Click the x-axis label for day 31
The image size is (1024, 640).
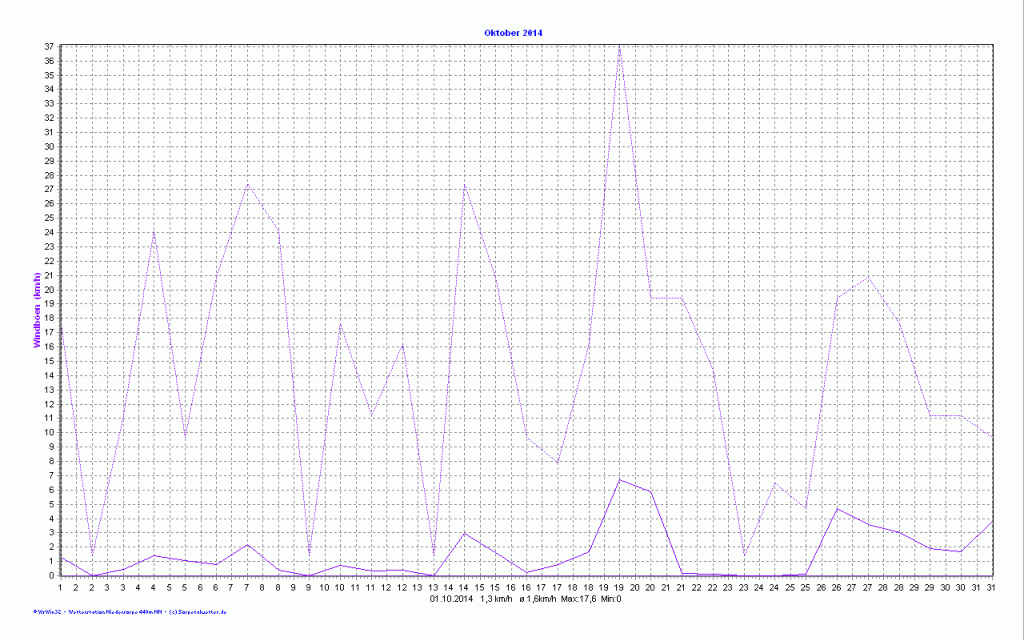992,587
